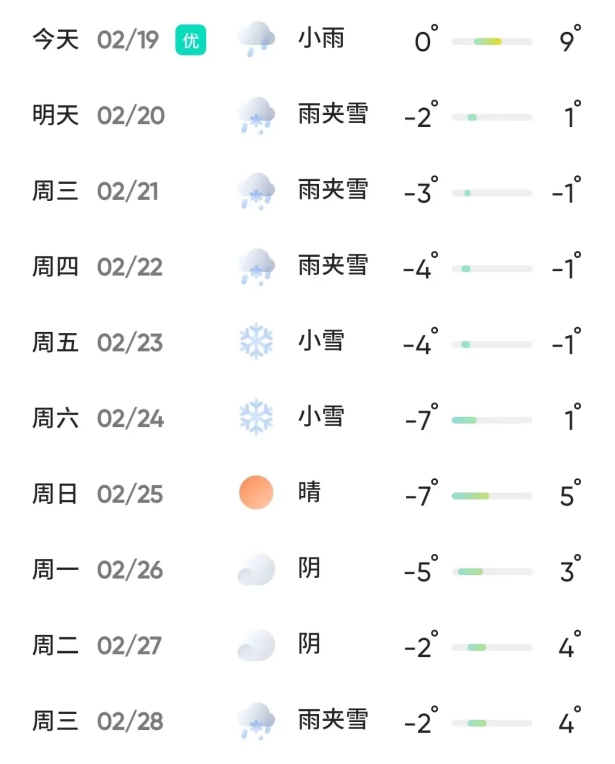The height and width of the screenshot is (764, 615).
Task: Tap the 小雪 label for 周六
Action: [x=321, y=416]
